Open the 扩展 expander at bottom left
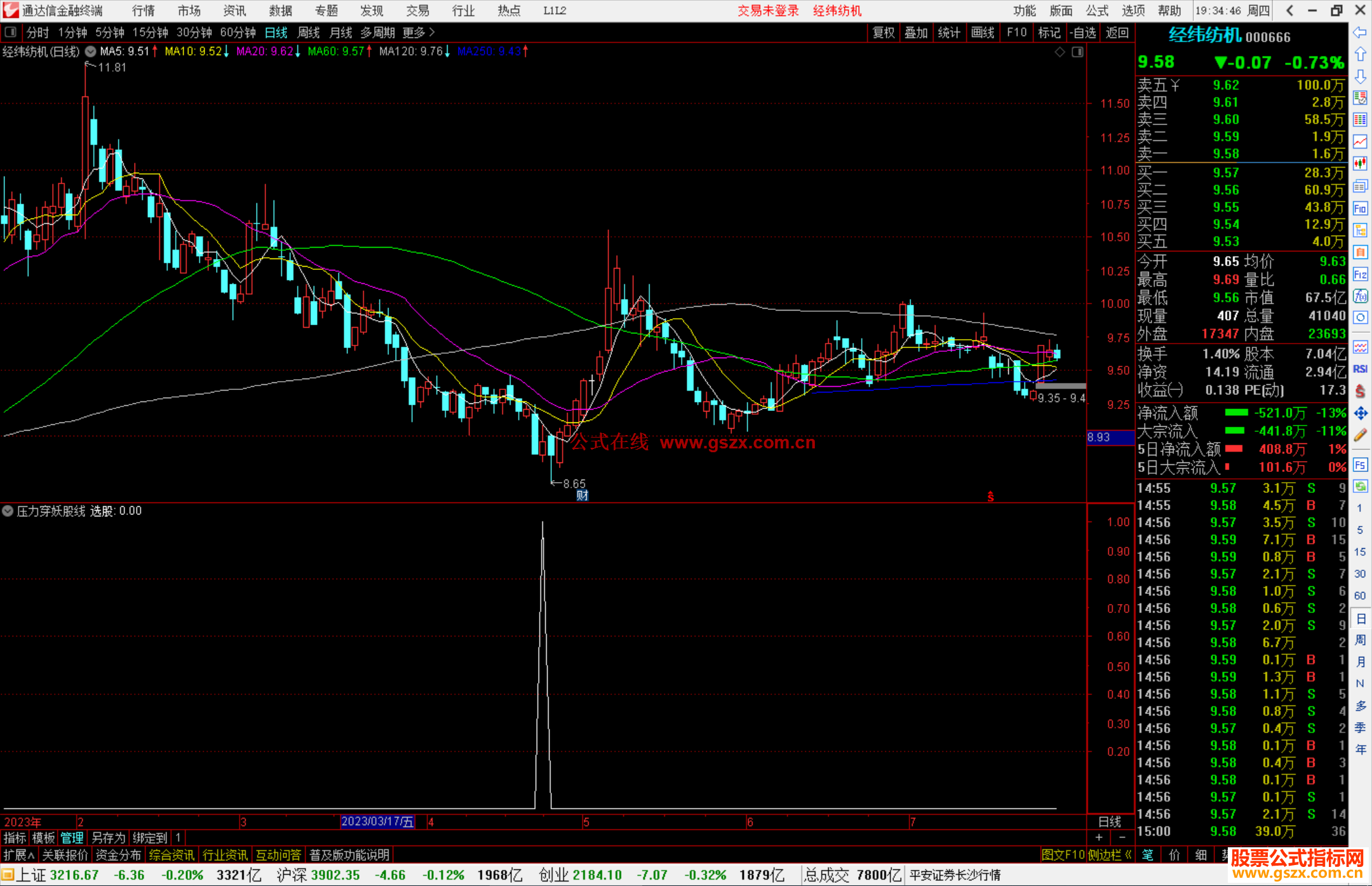The height and width of the screenshot is (886, 1372). point(19,855)
